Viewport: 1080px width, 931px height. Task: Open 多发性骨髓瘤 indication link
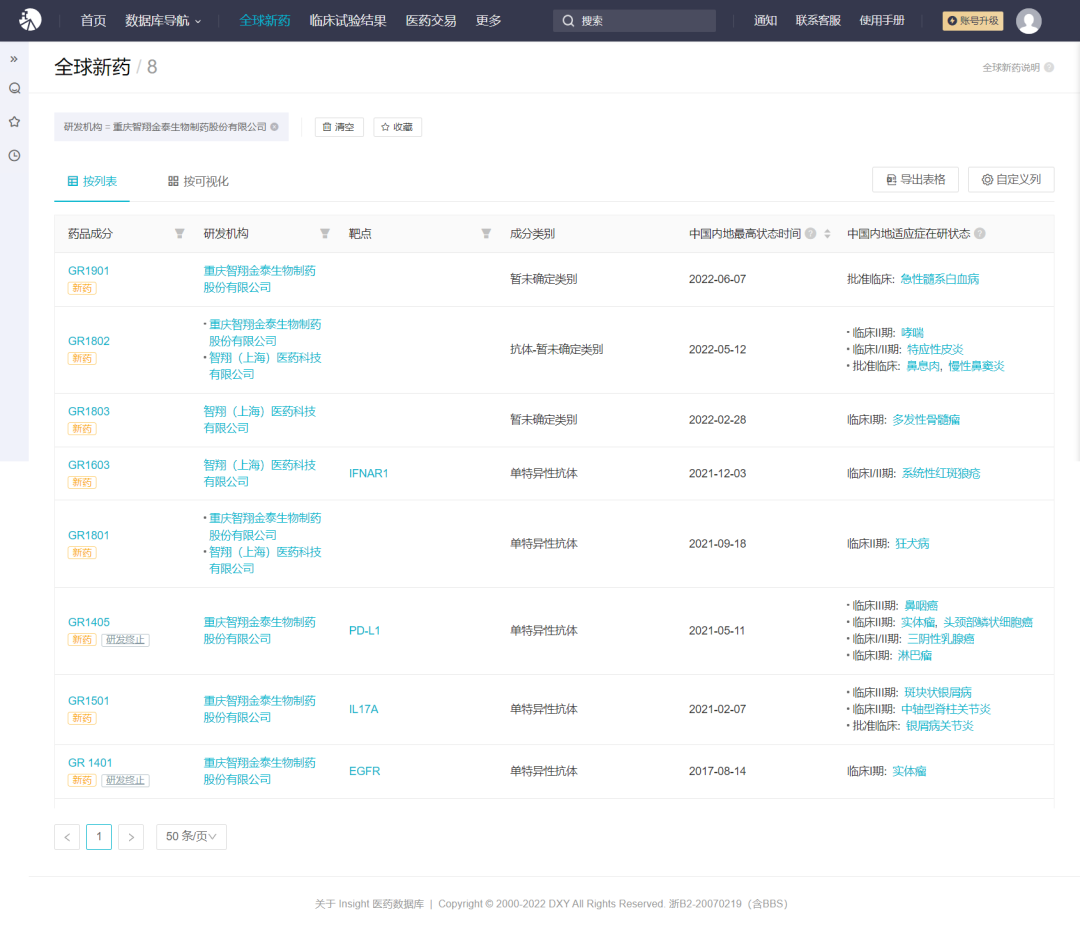926,419
